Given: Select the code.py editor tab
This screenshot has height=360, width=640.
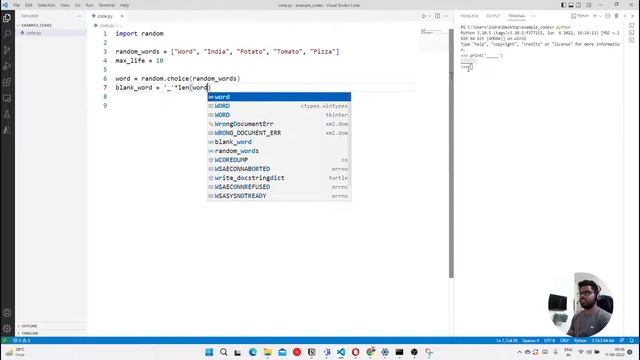Looking at the screenshot, I should (x=105, y=16).
